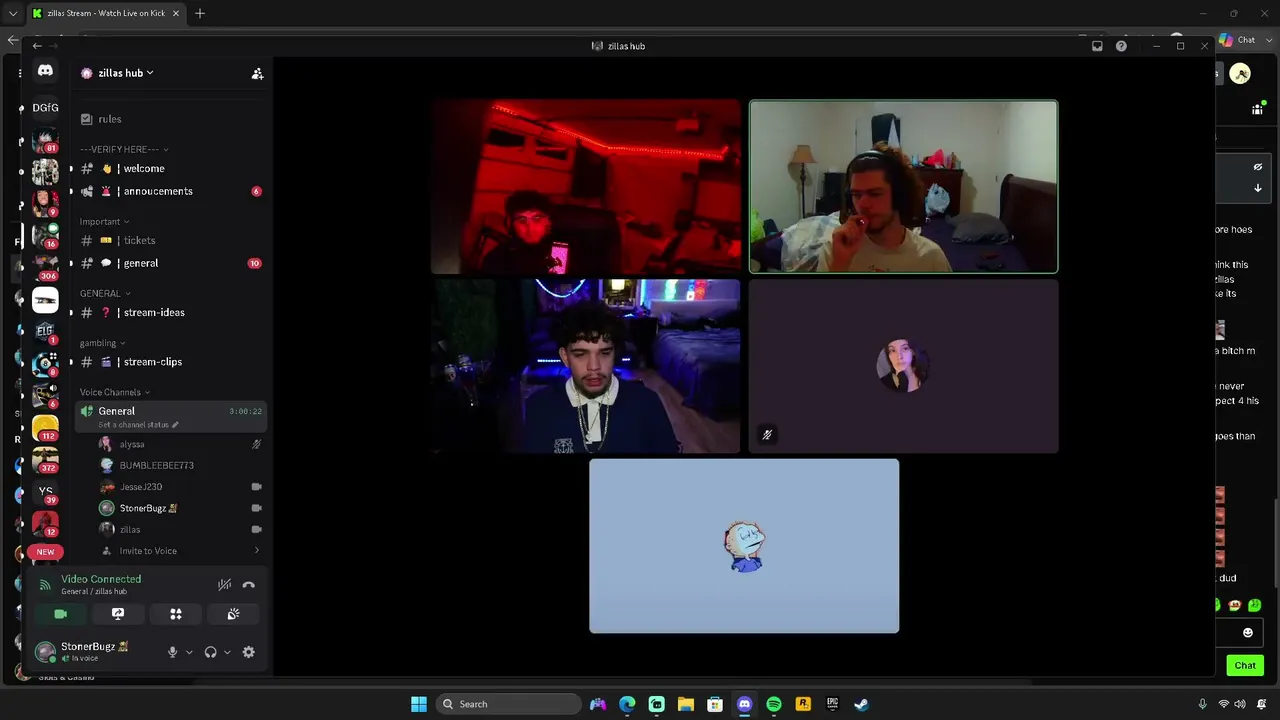The height and width of the screenshot is (720, 1280).
Task: Click StonerBugz in voice member list
Action: pyautogui.click(x=181, y=508)
